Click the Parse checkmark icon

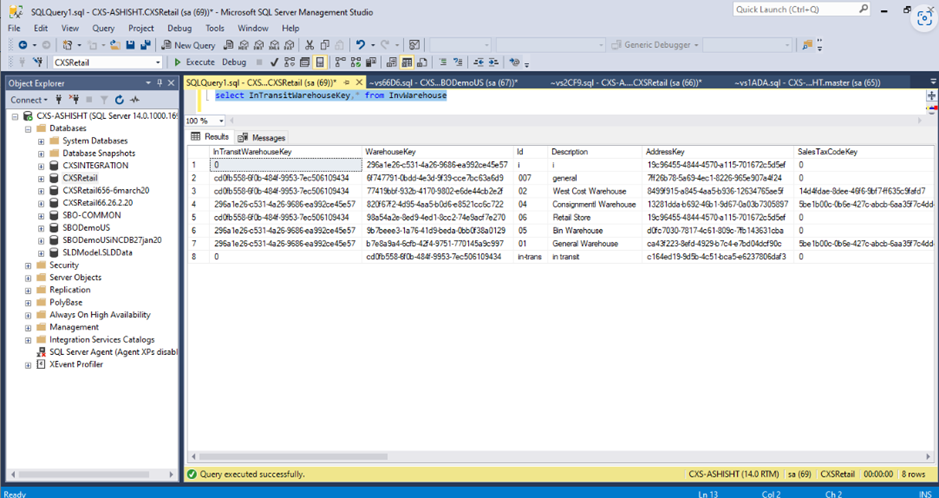coord(274,62)
